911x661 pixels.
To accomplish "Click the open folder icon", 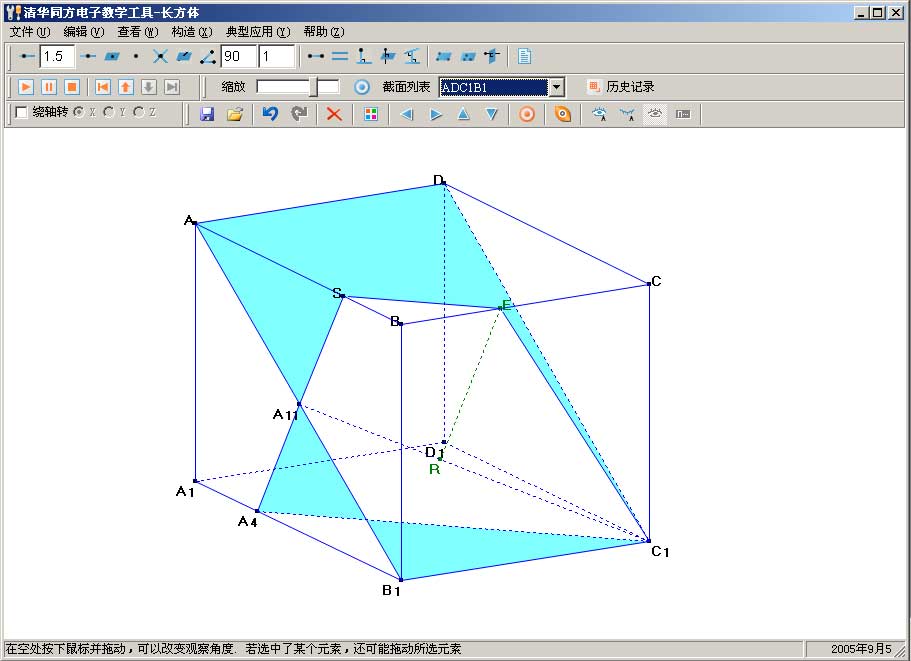I will (235, 114).
